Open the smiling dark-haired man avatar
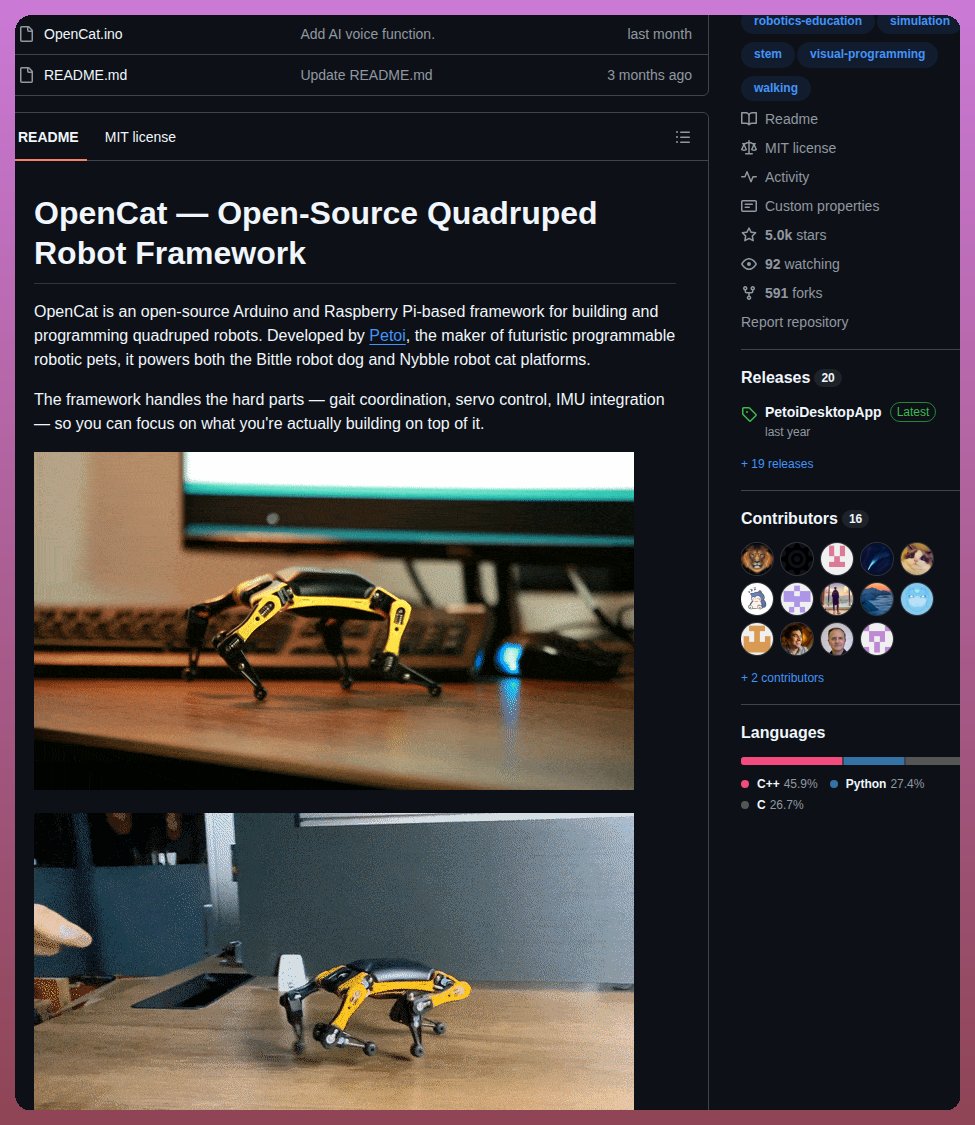 pos(796,639)
